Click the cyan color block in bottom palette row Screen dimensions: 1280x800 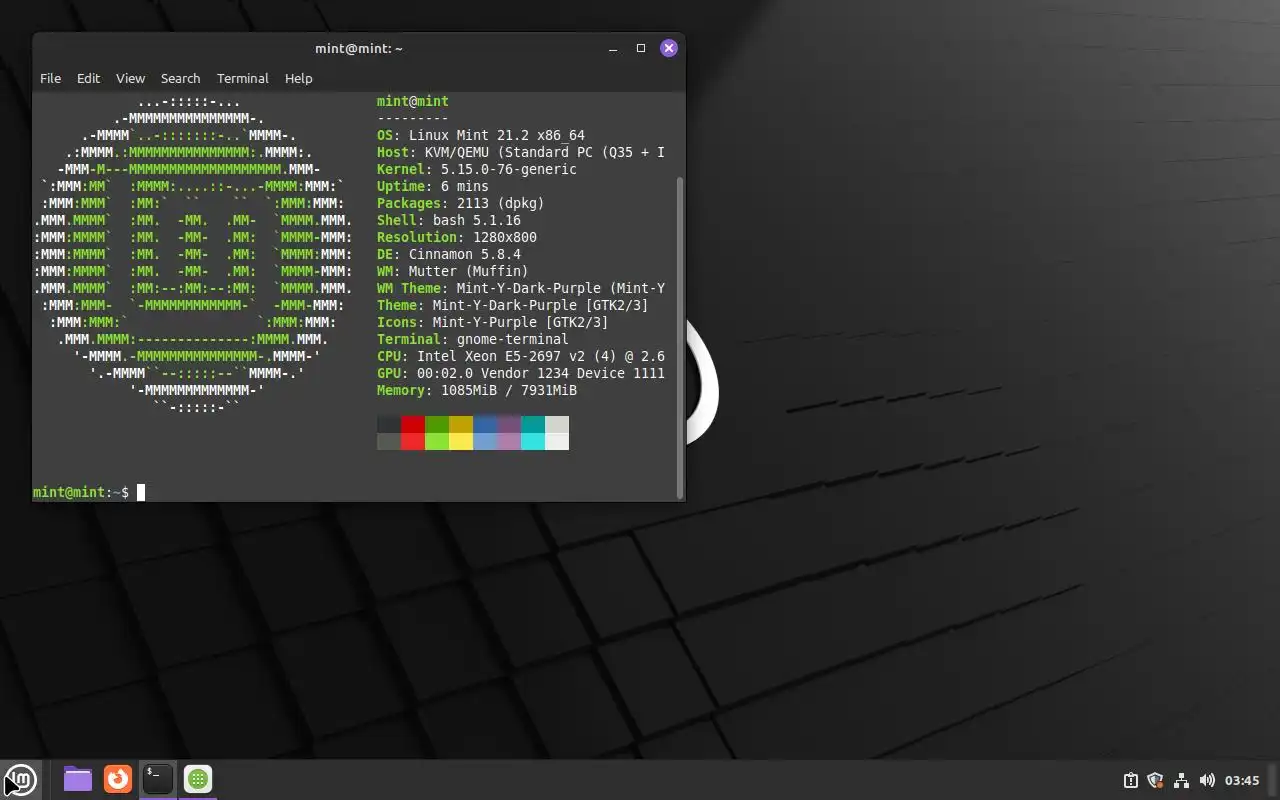pos(533,441)
